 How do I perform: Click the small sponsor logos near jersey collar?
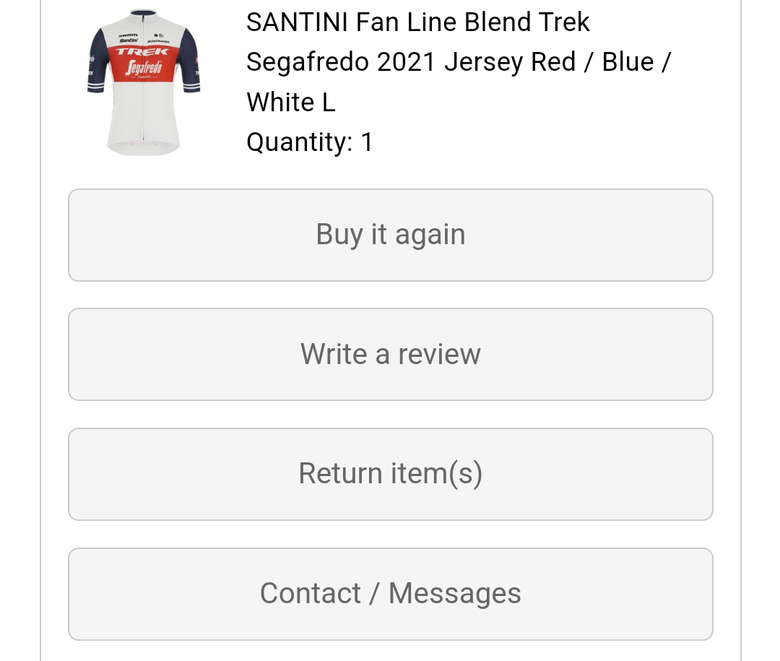(x=143, y=38)
